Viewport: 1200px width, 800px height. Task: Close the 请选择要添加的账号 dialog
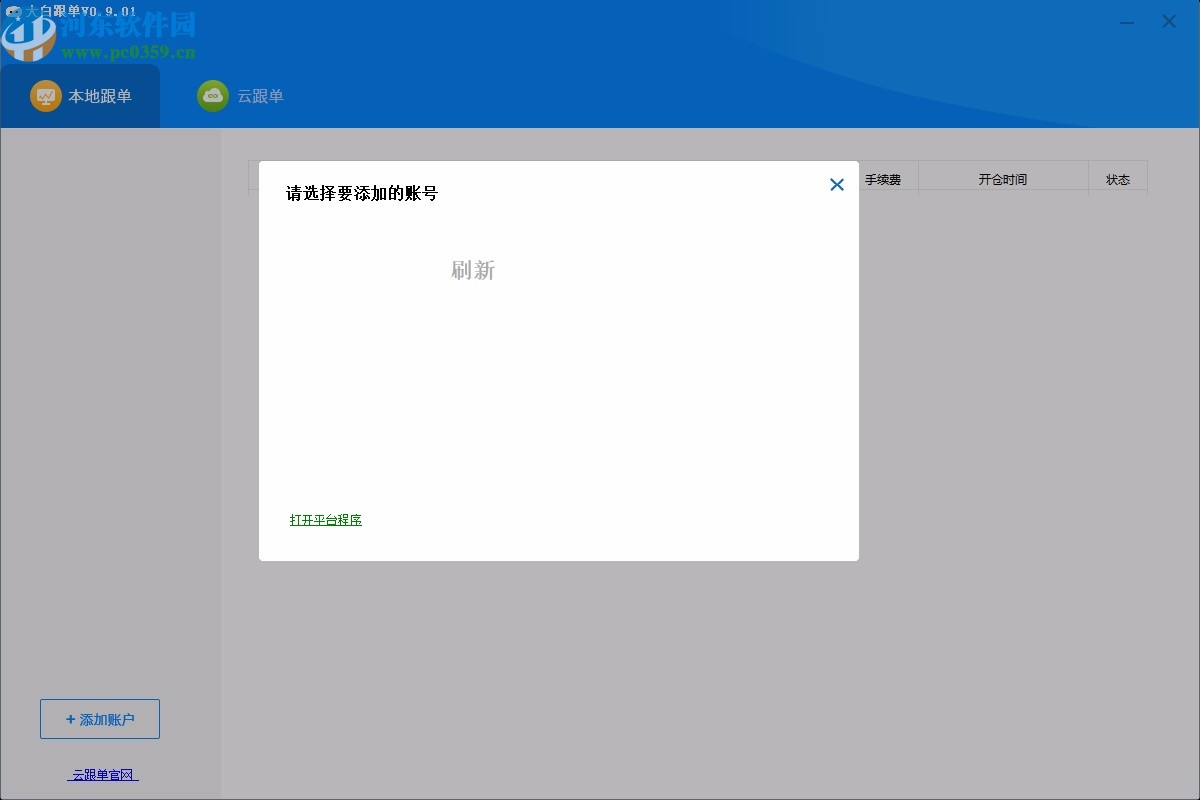coord(837,185)
